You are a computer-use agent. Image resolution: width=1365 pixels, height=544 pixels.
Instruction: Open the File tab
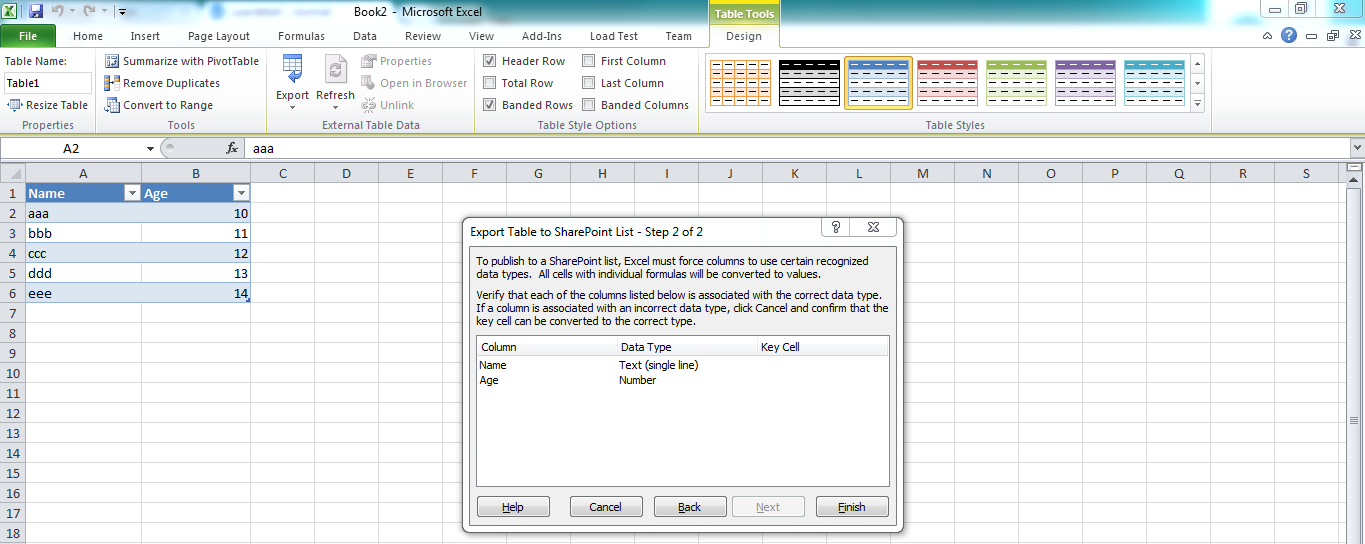point(28,36)
